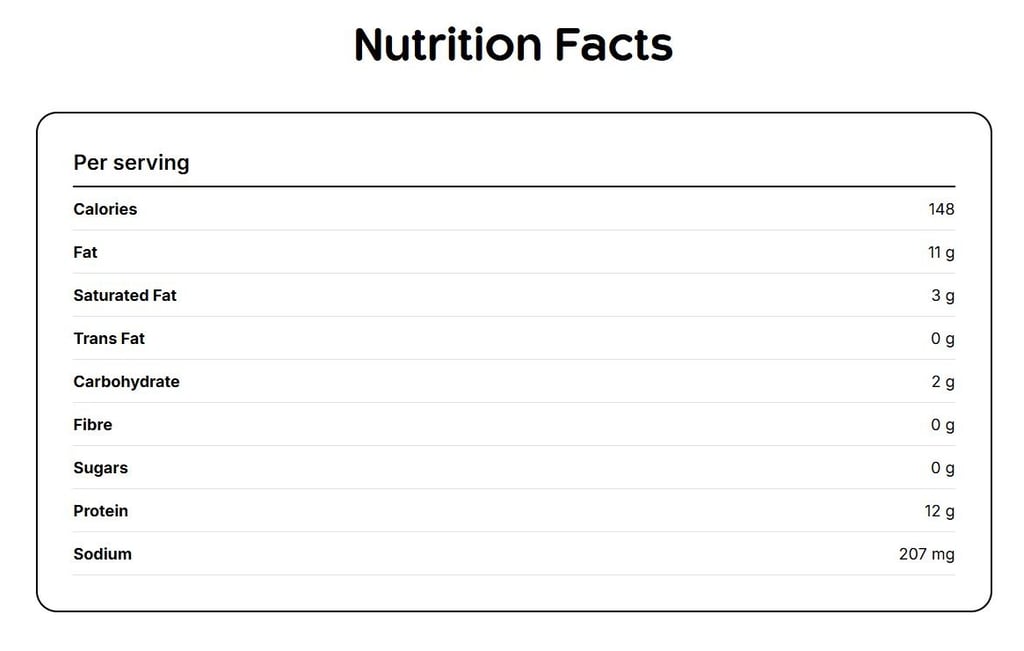Viewport: 1024px width, 651px height.
Task: Click the 12 g protein value
Action: (x=940, y=511)
